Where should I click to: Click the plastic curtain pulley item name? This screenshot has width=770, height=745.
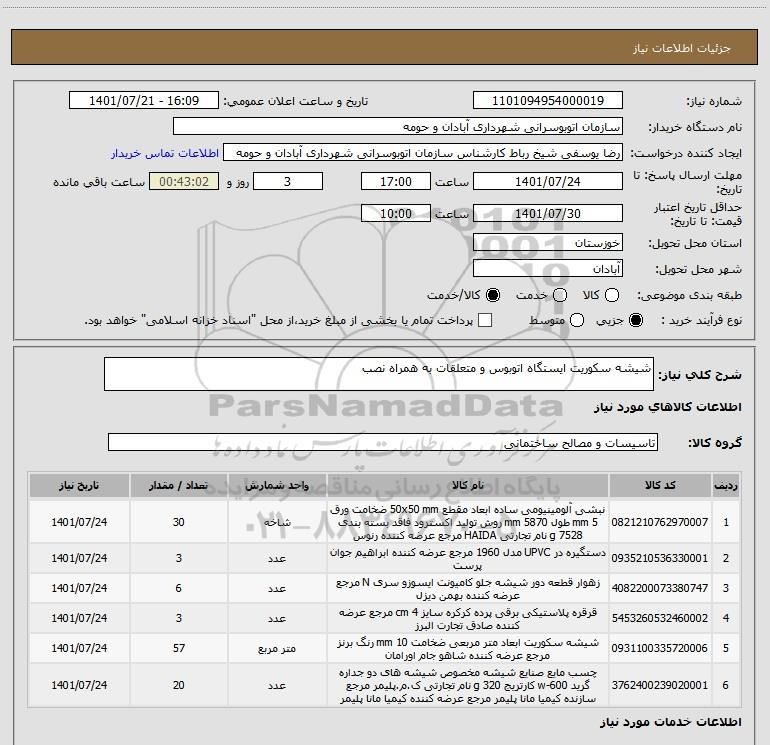click(468, 618)
